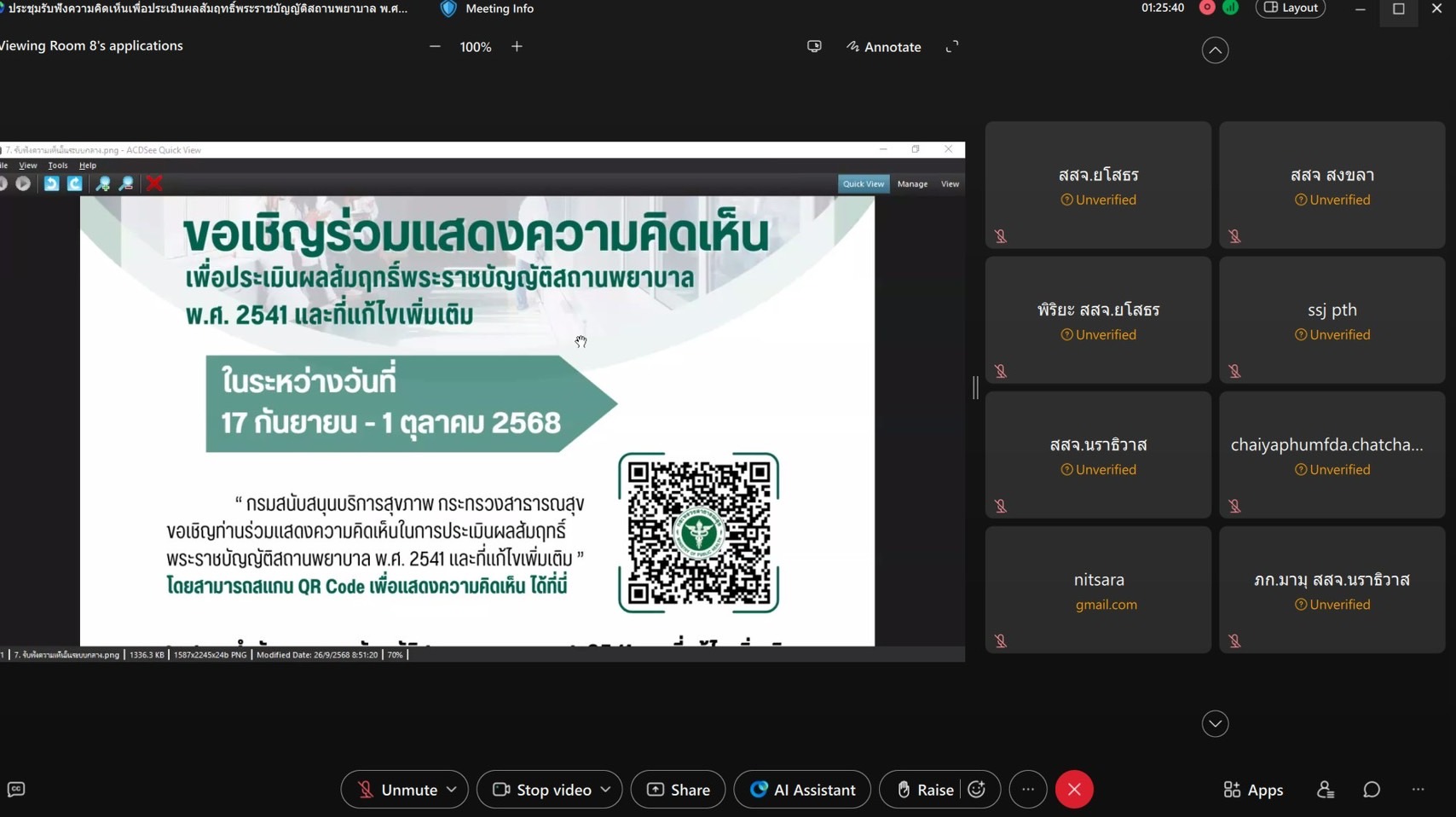Open the AI Assistant
1456x817 pixels.
[802, 790]
